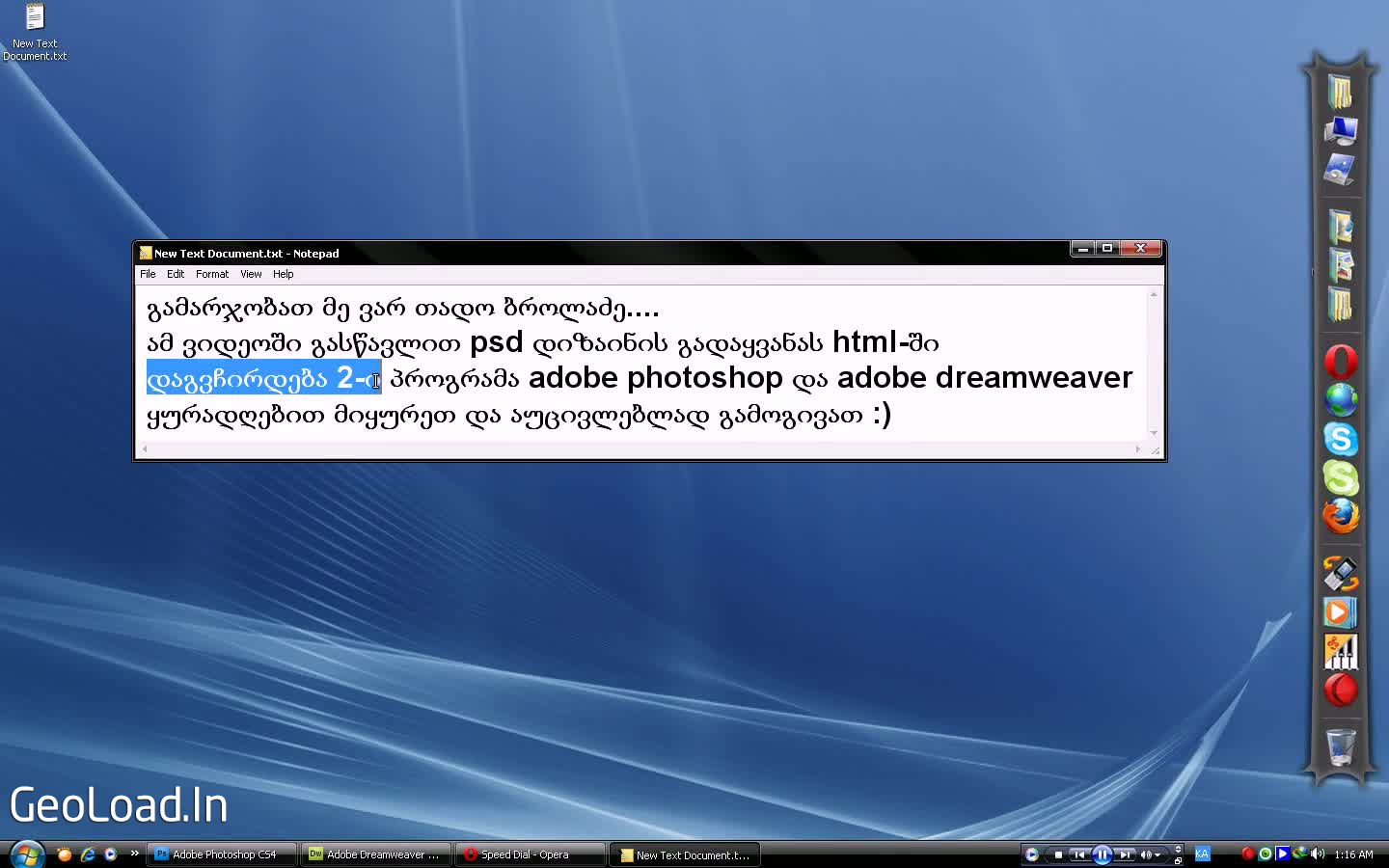1389x868 pixels.
Task: Open KA language bar indicator
Action: point(1202,854)
